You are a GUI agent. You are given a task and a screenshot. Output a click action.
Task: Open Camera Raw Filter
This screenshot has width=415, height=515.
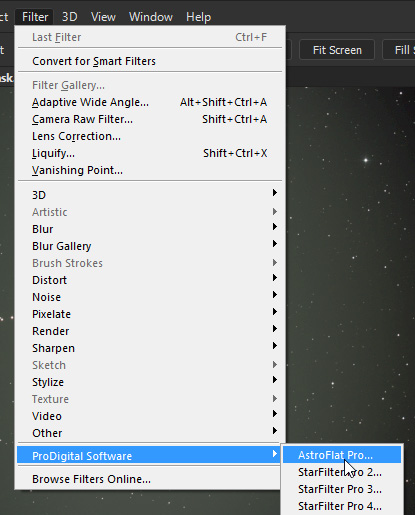(x=150, y=119)
